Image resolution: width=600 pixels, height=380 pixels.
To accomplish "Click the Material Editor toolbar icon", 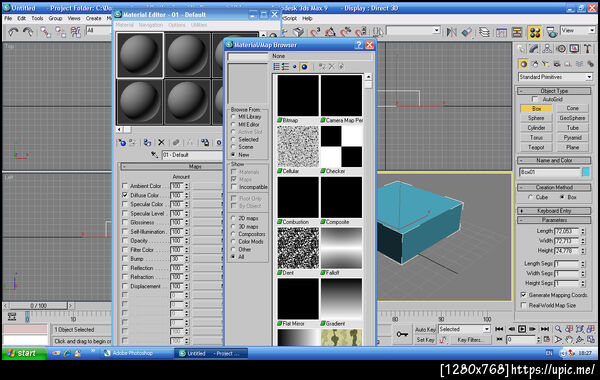I will 535,33.
